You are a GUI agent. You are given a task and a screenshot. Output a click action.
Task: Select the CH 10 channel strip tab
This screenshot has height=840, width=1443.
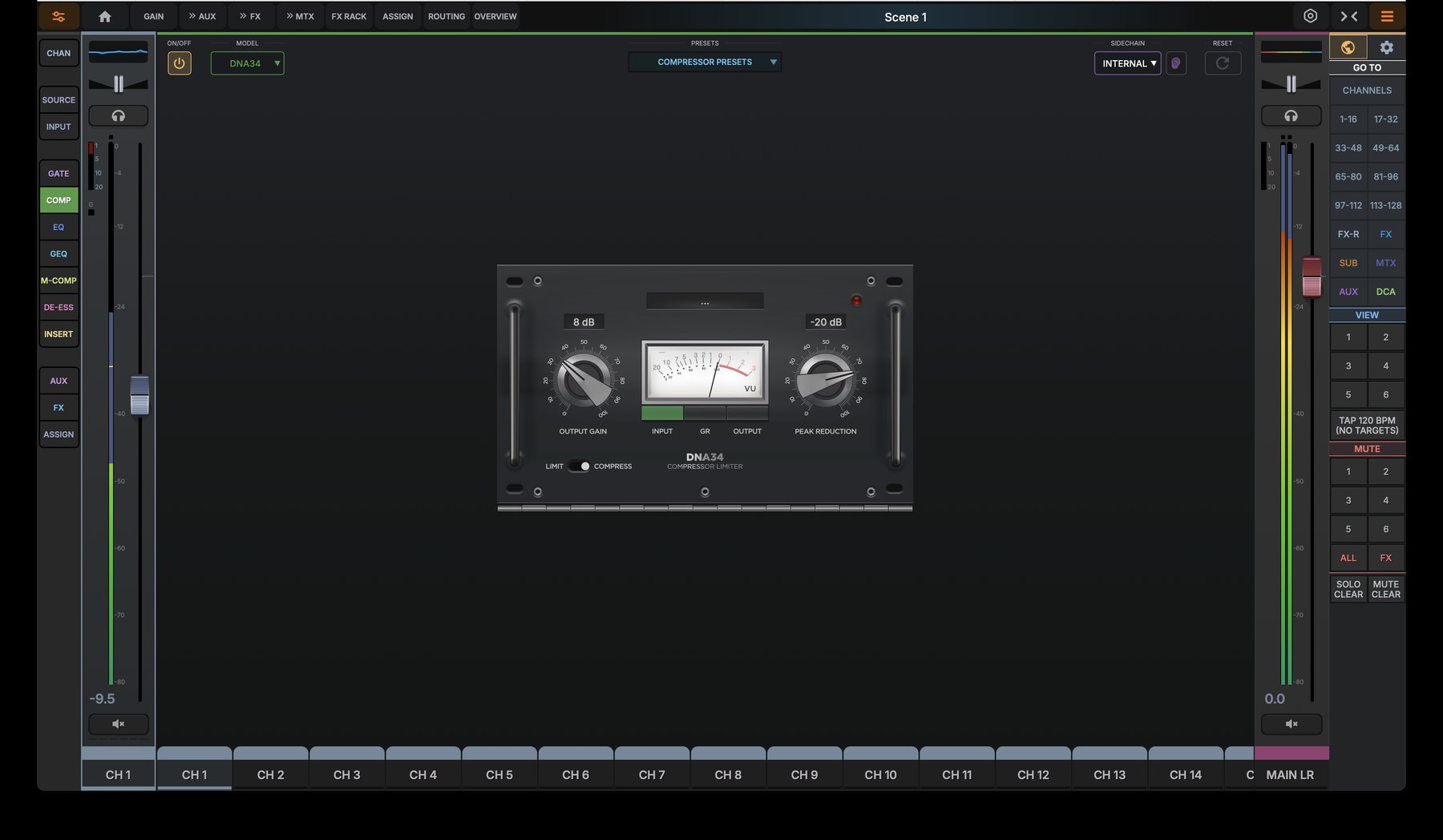[x=880, y=769]
